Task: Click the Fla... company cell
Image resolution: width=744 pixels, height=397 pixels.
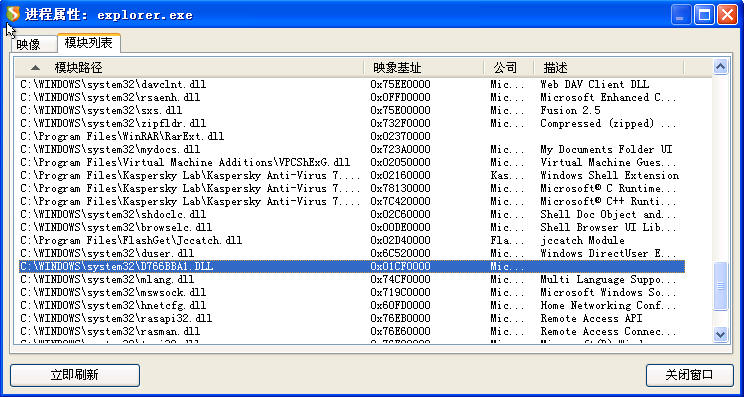Action: pyautogui.click(x=508, y=240)
